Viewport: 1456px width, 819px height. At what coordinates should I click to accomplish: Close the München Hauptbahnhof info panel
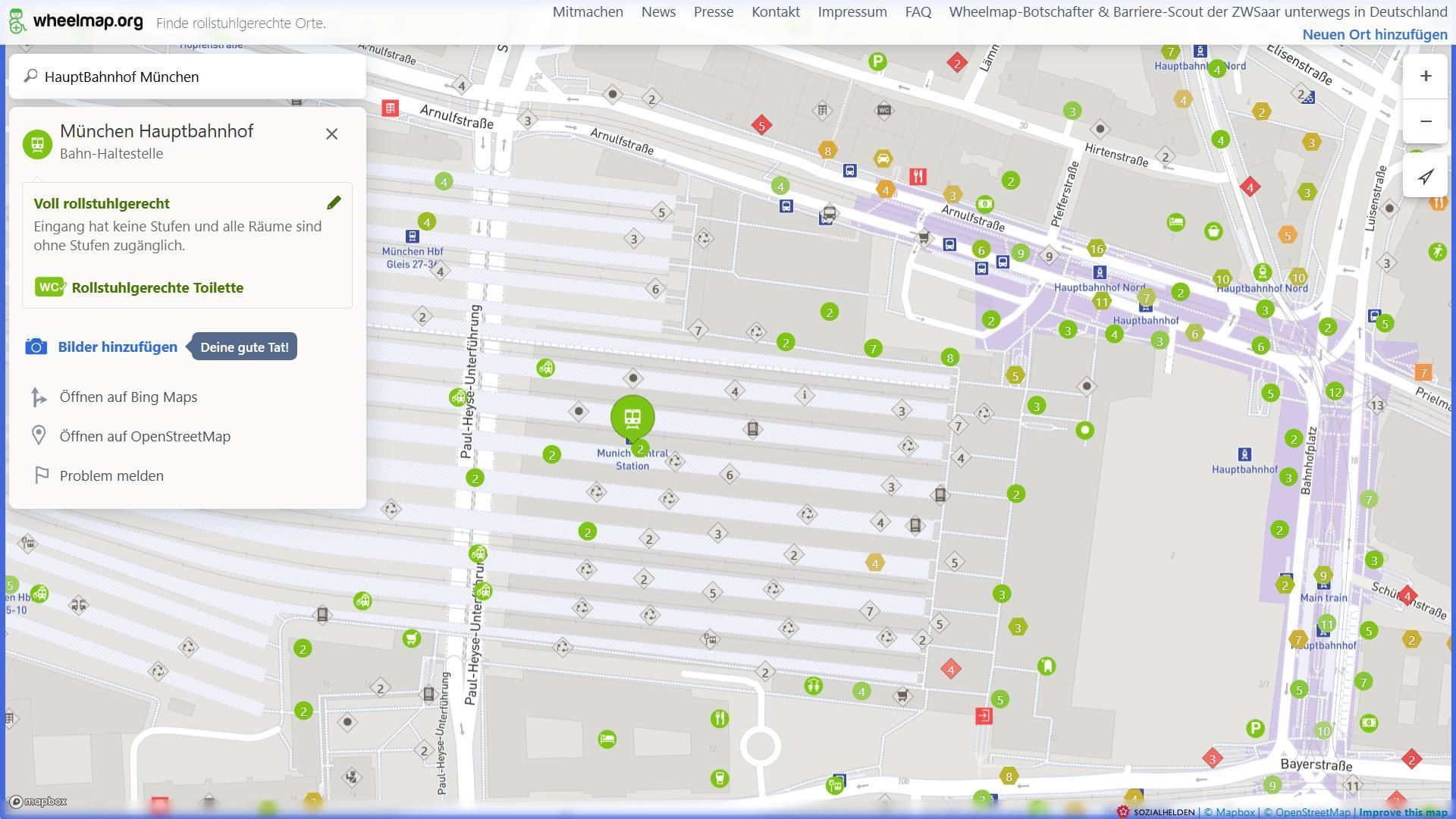(331, 134)
